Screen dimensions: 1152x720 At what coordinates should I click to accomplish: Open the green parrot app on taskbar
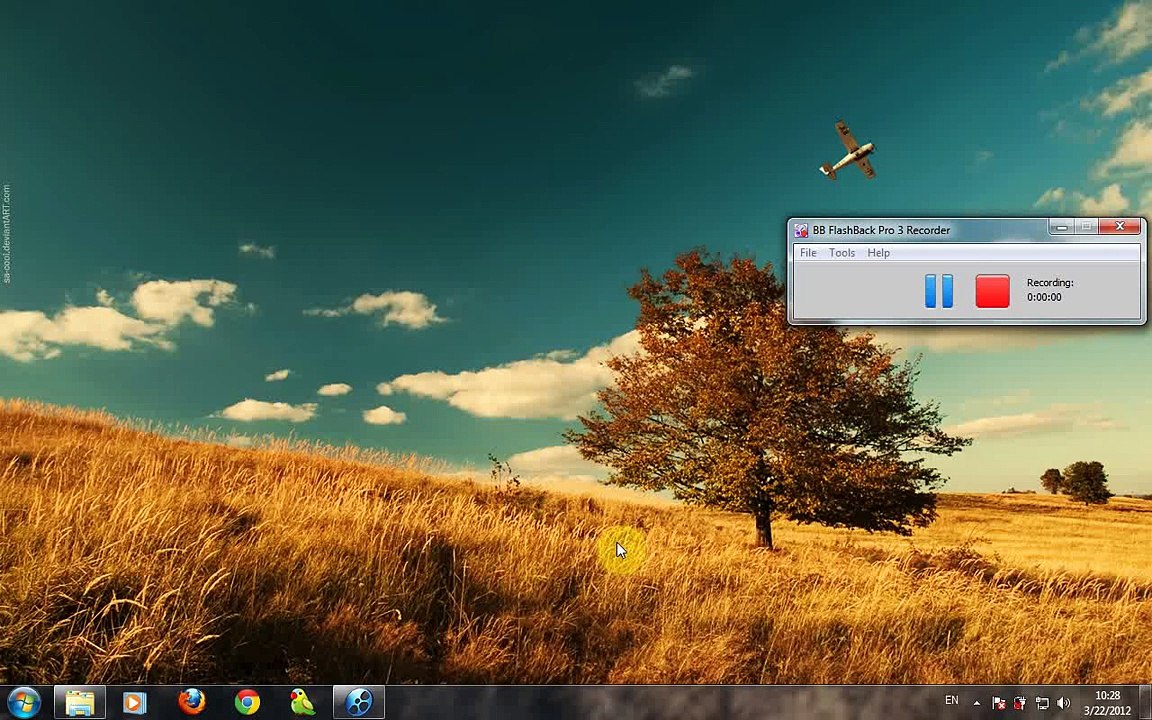(x=302, y=703)
